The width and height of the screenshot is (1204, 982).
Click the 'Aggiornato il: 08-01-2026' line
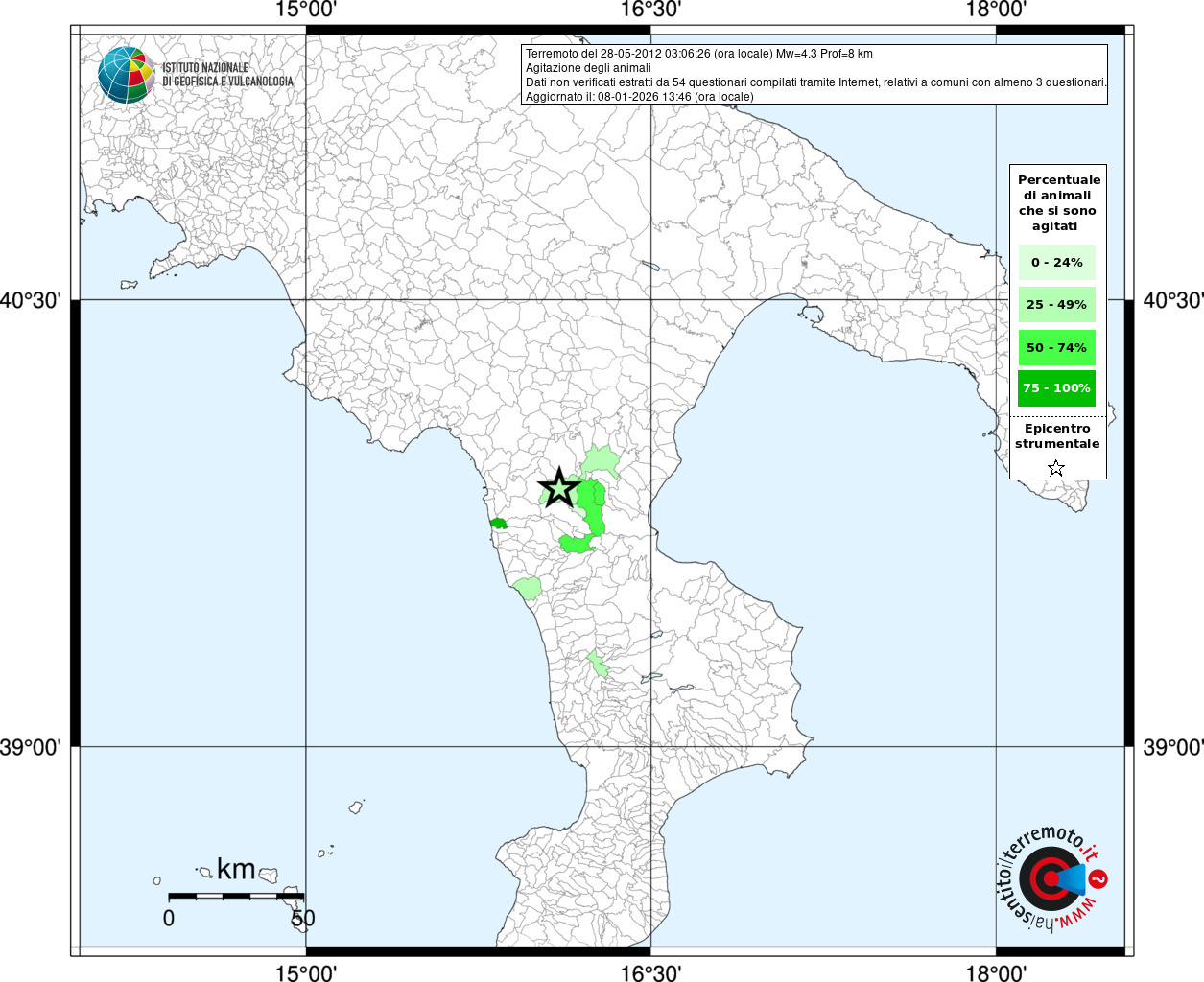640,97
